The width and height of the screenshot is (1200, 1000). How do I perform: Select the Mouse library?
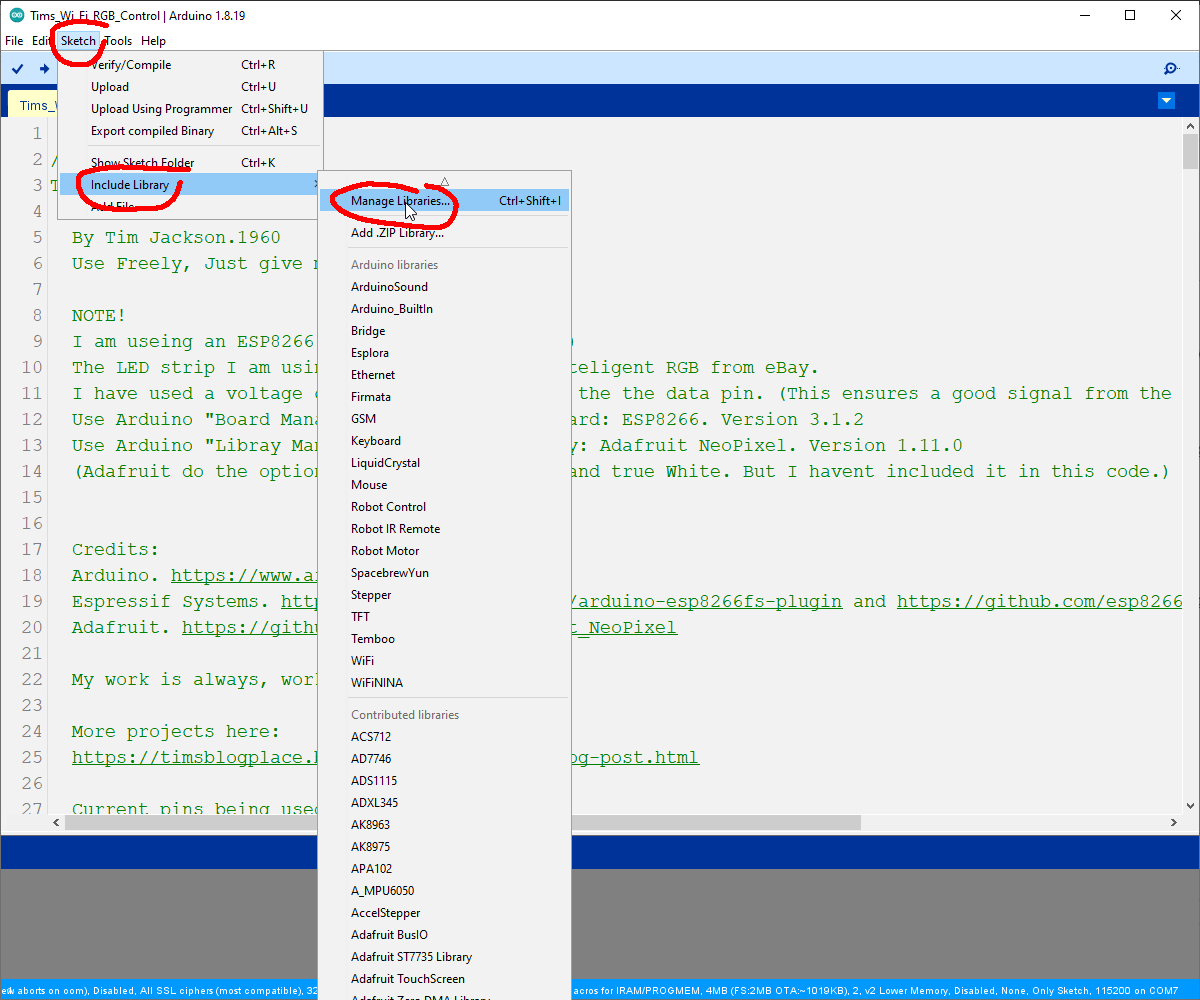click(x=444, y=485)
